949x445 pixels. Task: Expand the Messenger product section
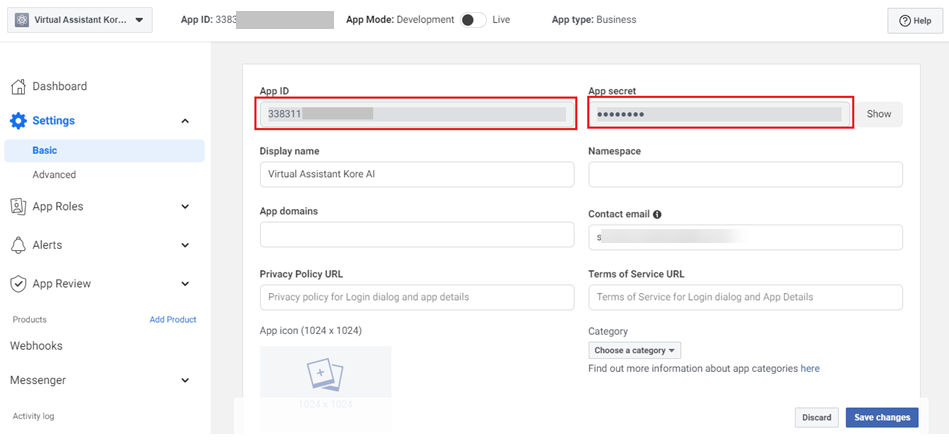point(184,380)
